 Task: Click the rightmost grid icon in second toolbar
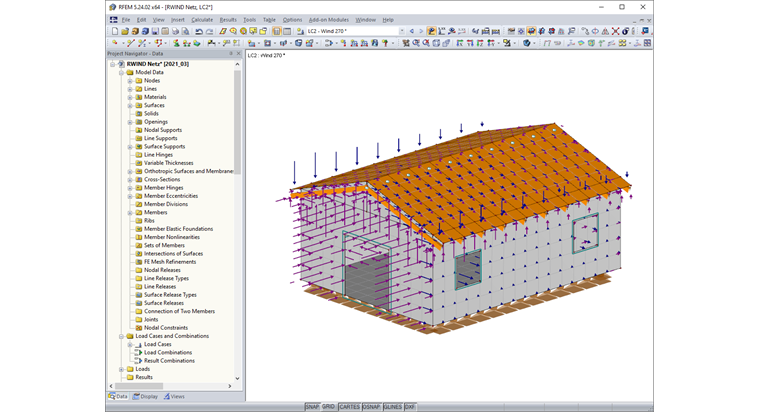[647, 43]
